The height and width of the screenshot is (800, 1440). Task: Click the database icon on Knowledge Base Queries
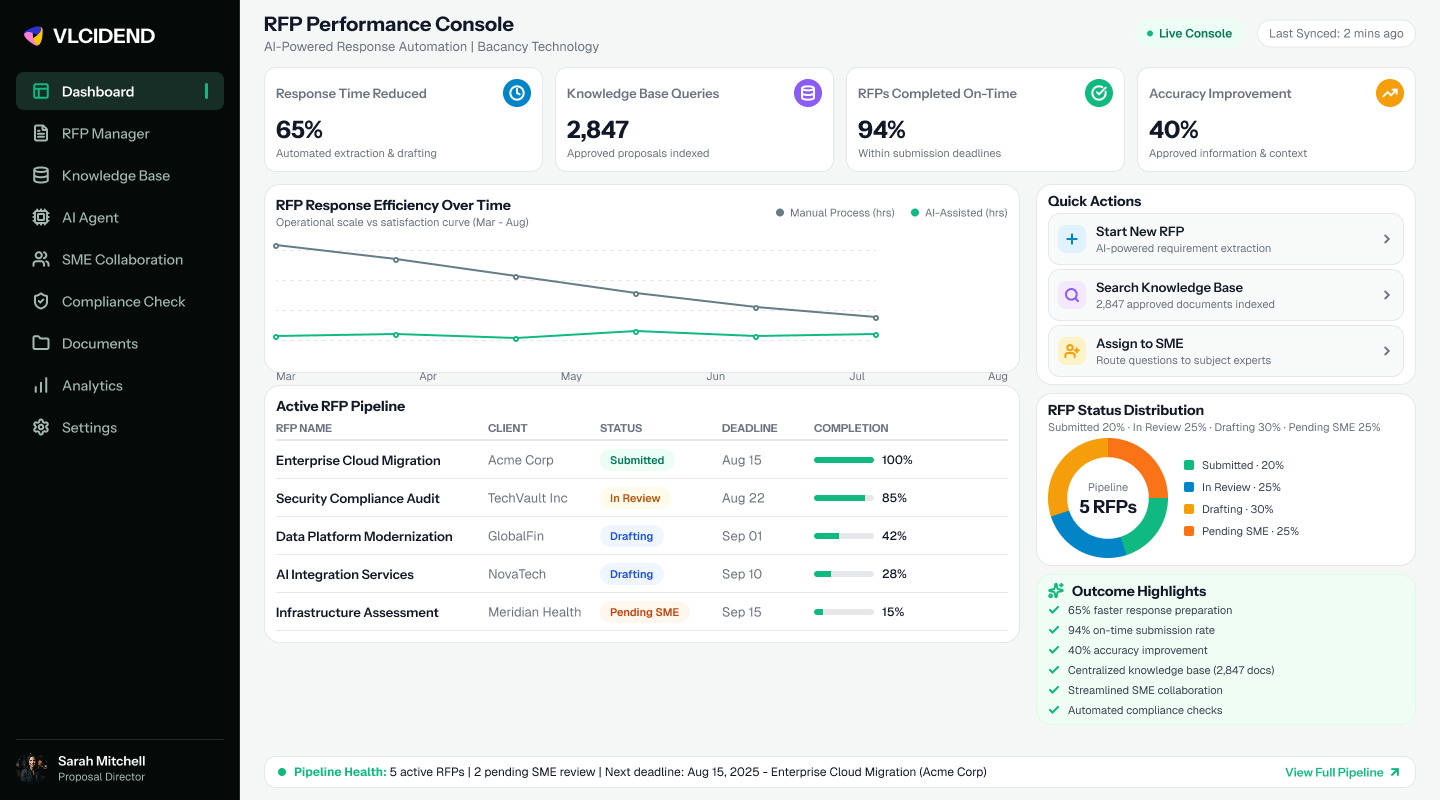(x=808, y=93)
